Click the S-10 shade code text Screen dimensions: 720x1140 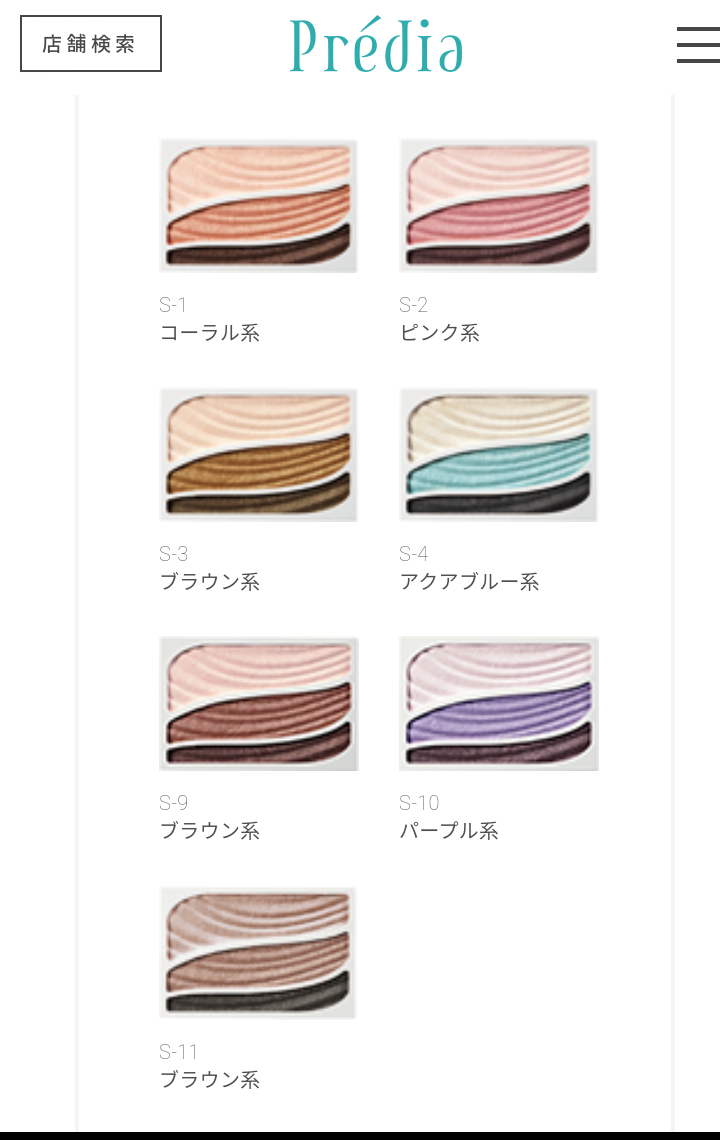[419, 803]
